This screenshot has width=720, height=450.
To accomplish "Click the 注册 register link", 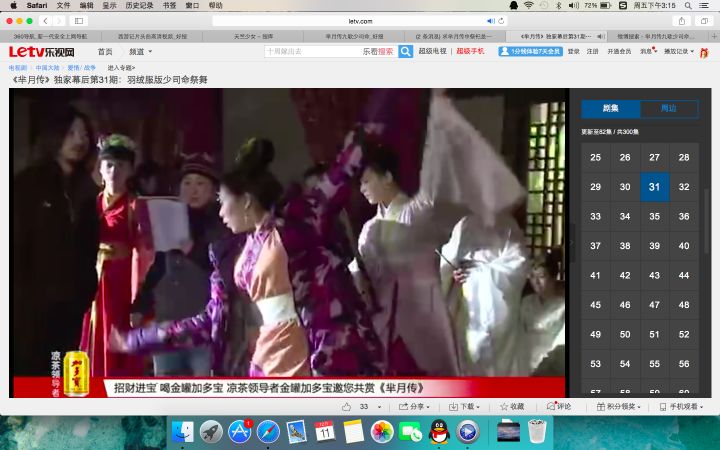I will coord(592,51).
